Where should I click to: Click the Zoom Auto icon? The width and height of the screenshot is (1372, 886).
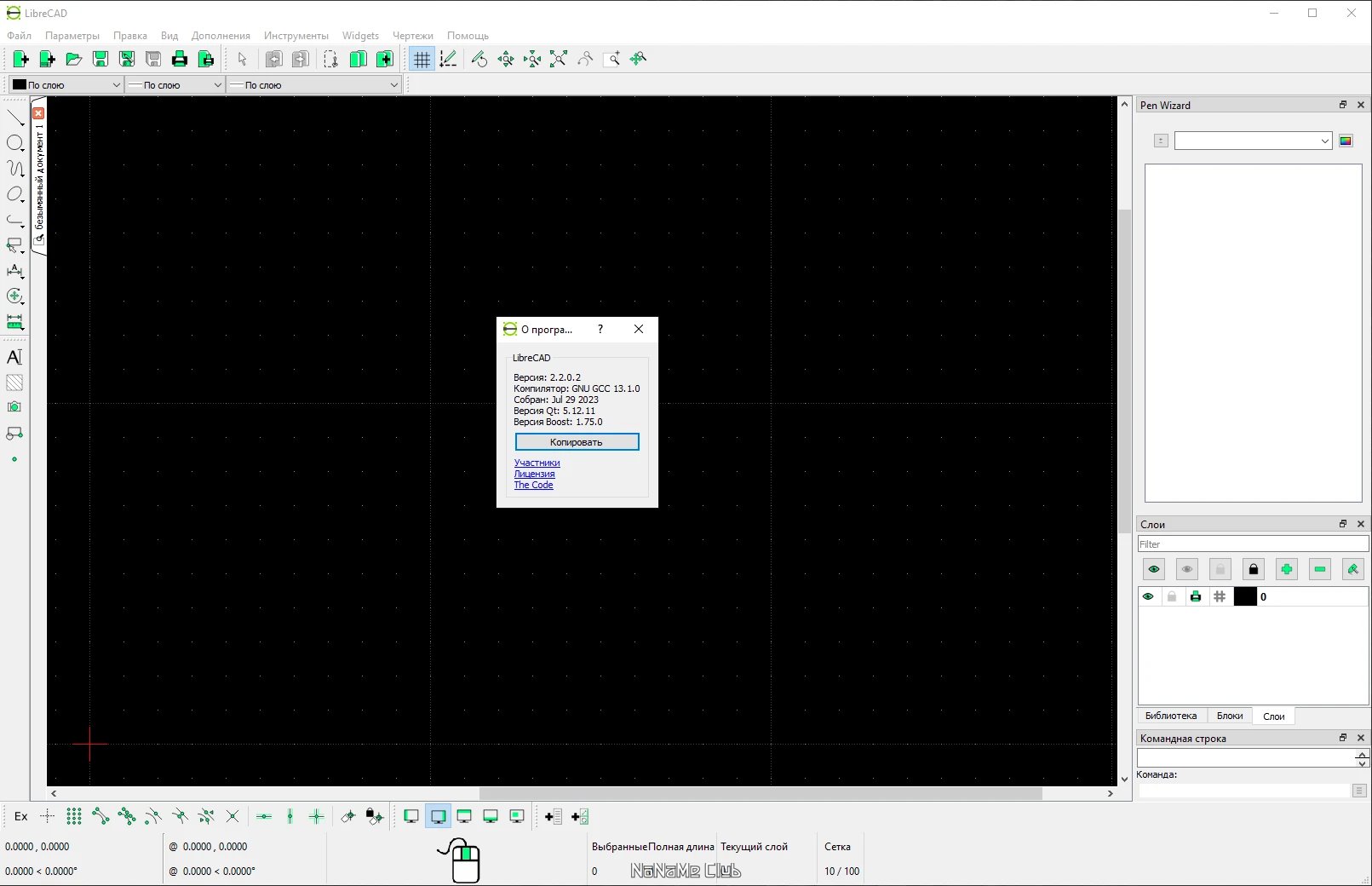(558, 59)
